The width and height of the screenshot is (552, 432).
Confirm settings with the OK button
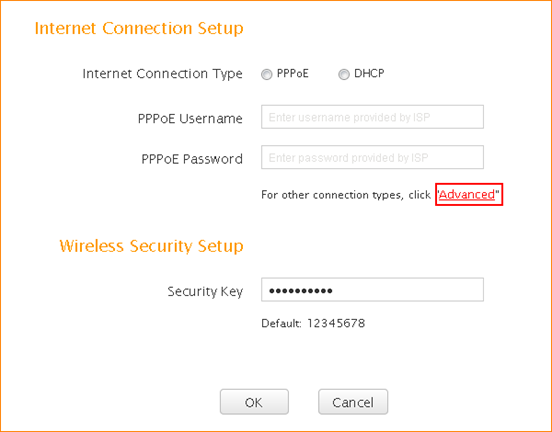(254, 402)
